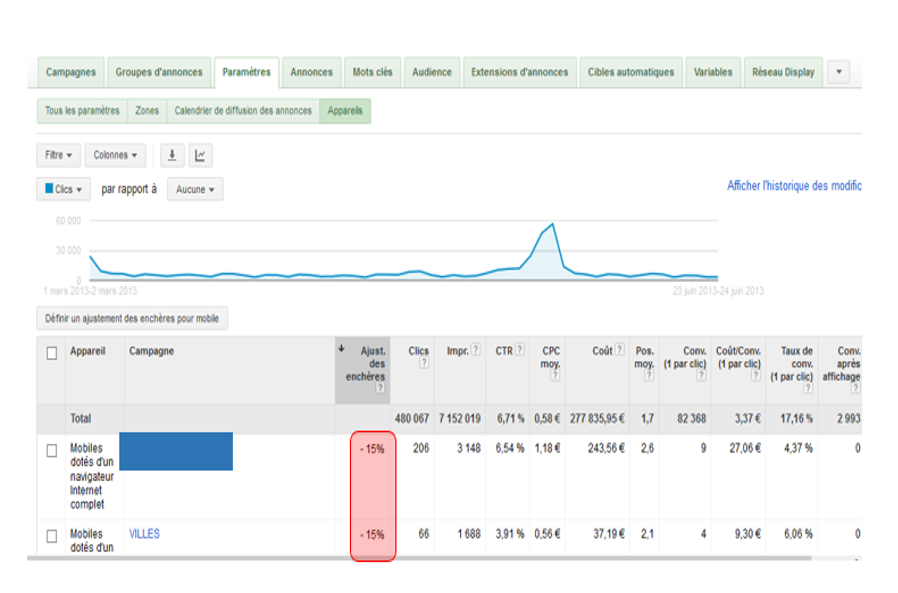This screenshot has width=898, height=593.
Task: Click the -15% bid adjustment in VILLES row
Action: point(372,535)
